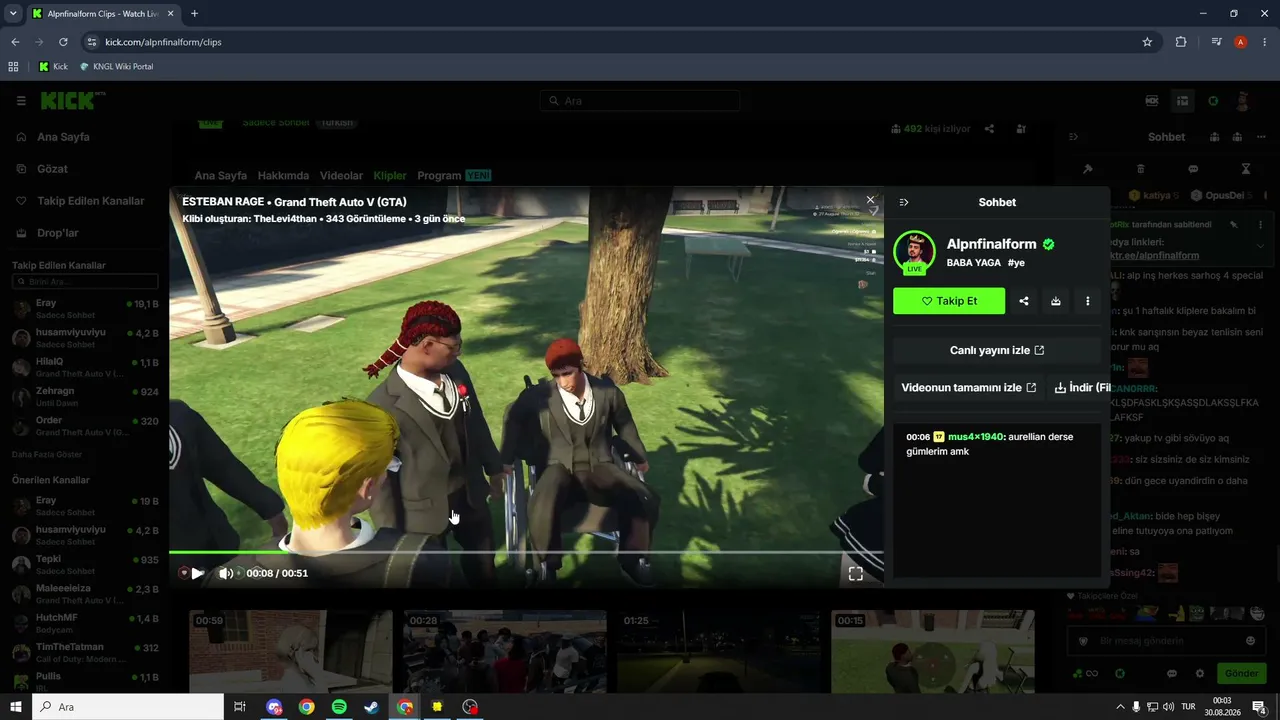Open the emoji picker in chat input
1280x720 pixels.
[x=1250, y=641]
